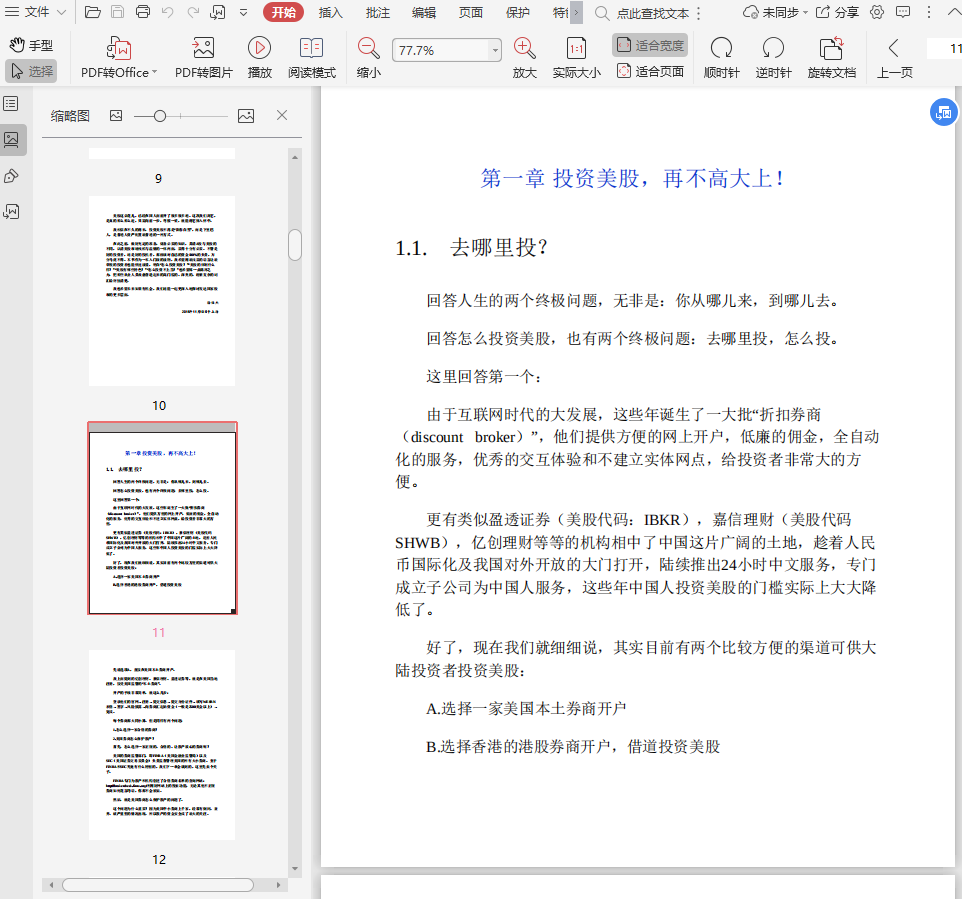Switch to the 批注 annotation tab
Viewport: 962px width, 899px height.
(x=378, y=13)
